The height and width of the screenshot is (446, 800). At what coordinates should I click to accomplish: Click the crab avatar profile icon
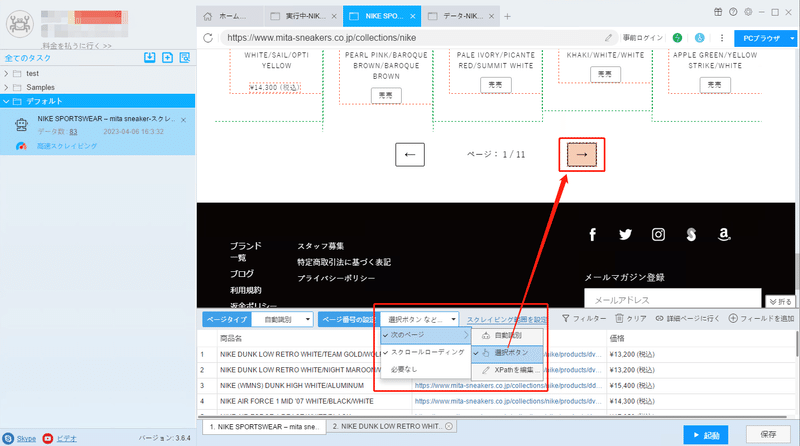click(20, 23)
